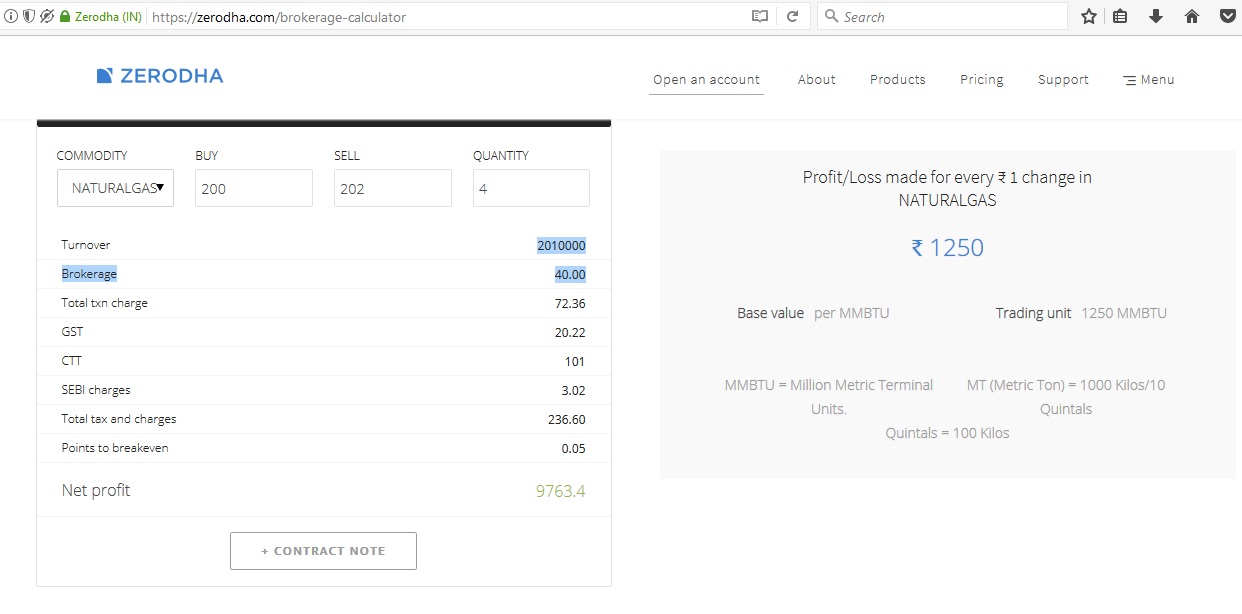
Task: Go to browser home page icon
Action: pos(1192,16)
